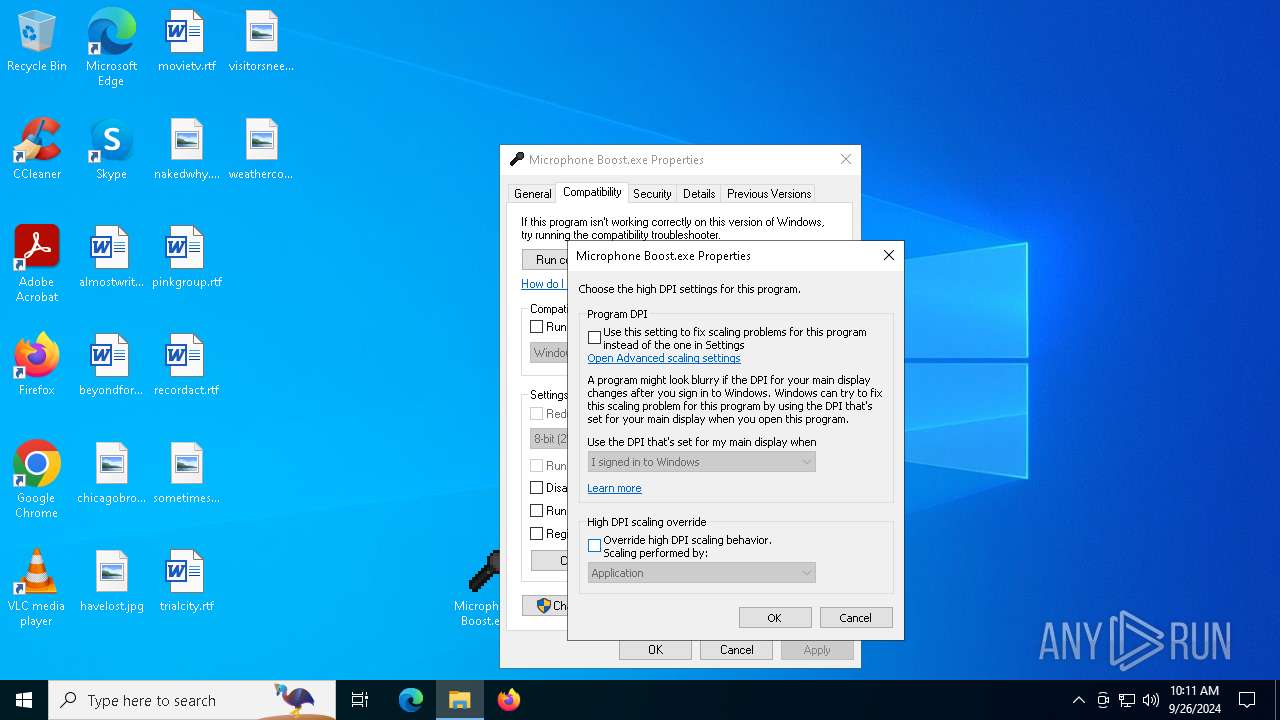Viewport: 1280px width, 720px height.
Task: Switch to the Details tab
Action: 699,194
